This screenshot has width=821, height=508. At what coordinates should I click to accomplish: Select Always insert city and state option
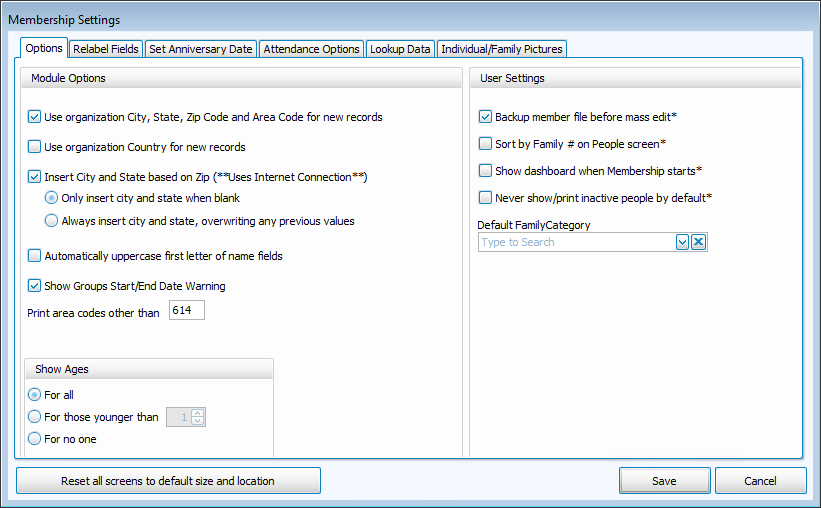tap(52, 221)
